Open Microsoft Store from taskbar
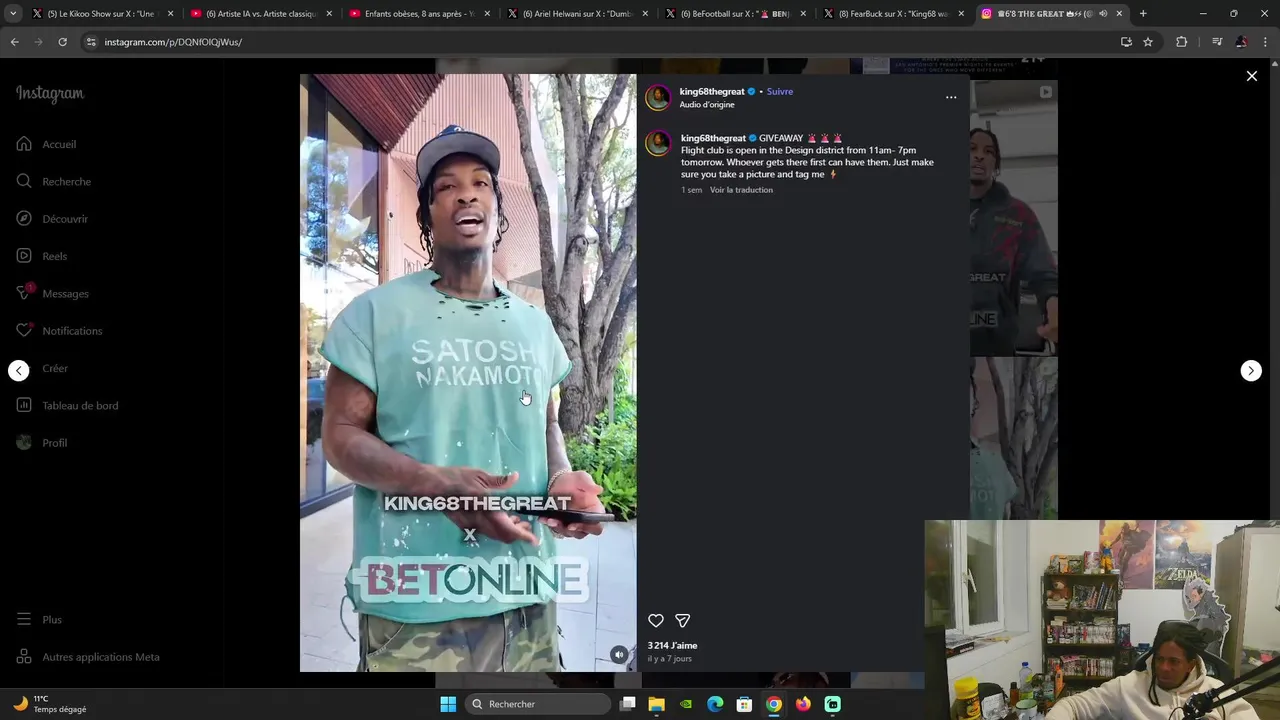The height and width of the screenshot is (720, 1280). [744, 704]
